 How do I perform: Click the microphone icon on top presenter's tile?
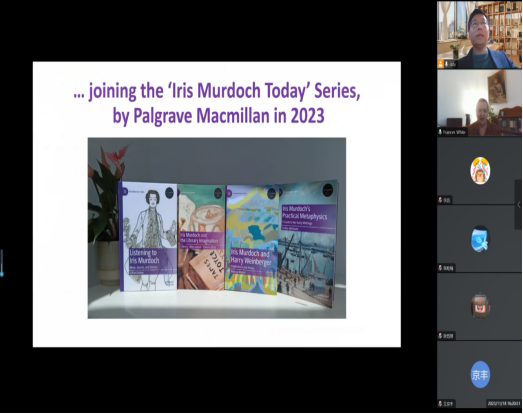tap(446, 64)
